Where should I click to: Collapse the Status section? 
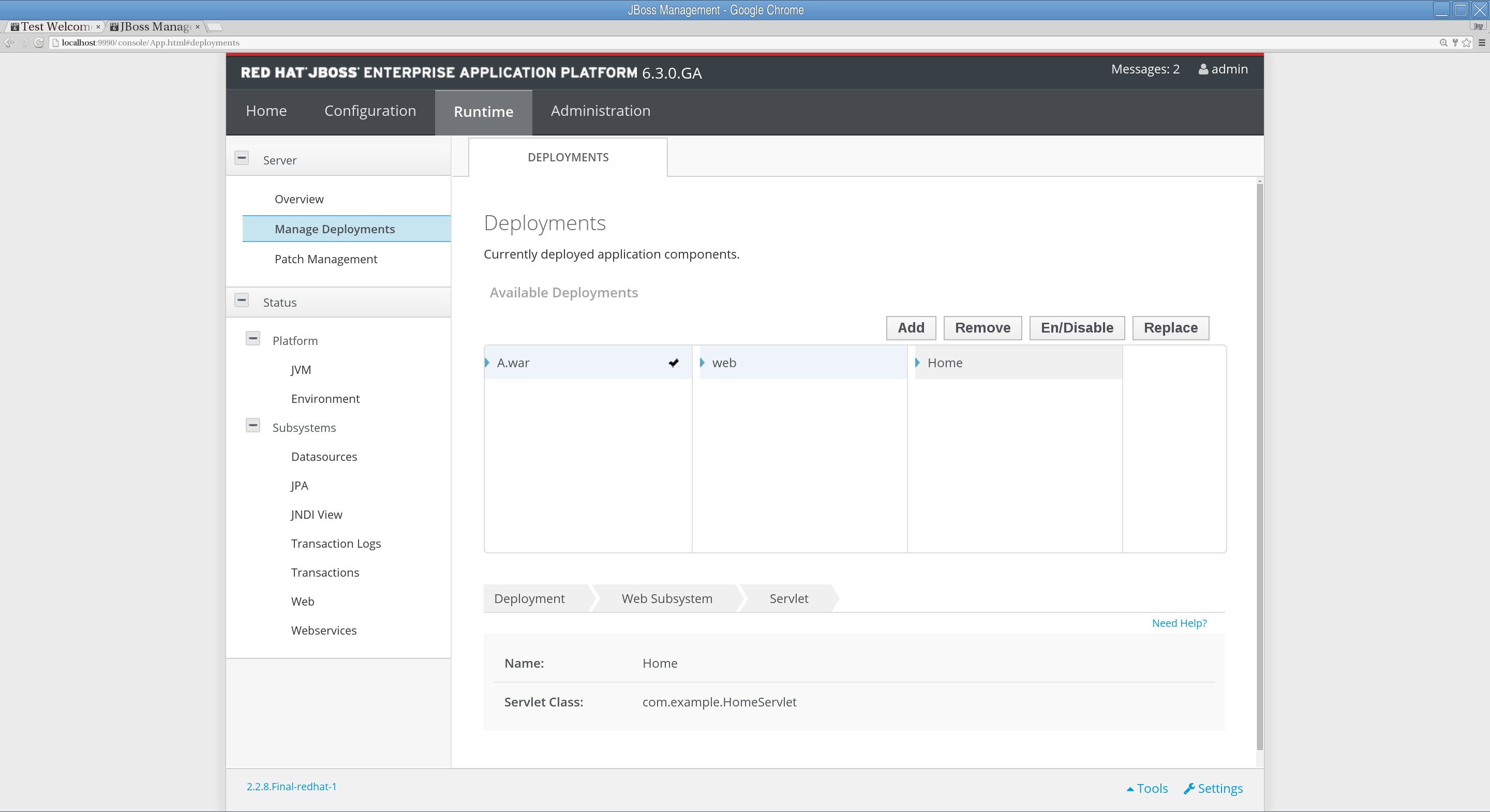pyautogui.click(x=242, y=300)
